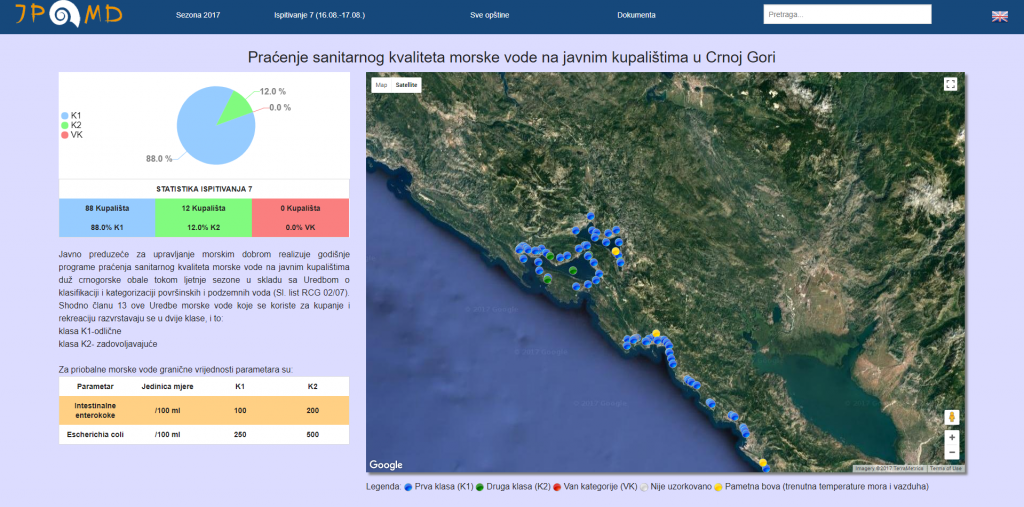Select the green 12 Kupališta K2 cell
Viewport: 1024px width, 507px height.
(x=204, y=218)
